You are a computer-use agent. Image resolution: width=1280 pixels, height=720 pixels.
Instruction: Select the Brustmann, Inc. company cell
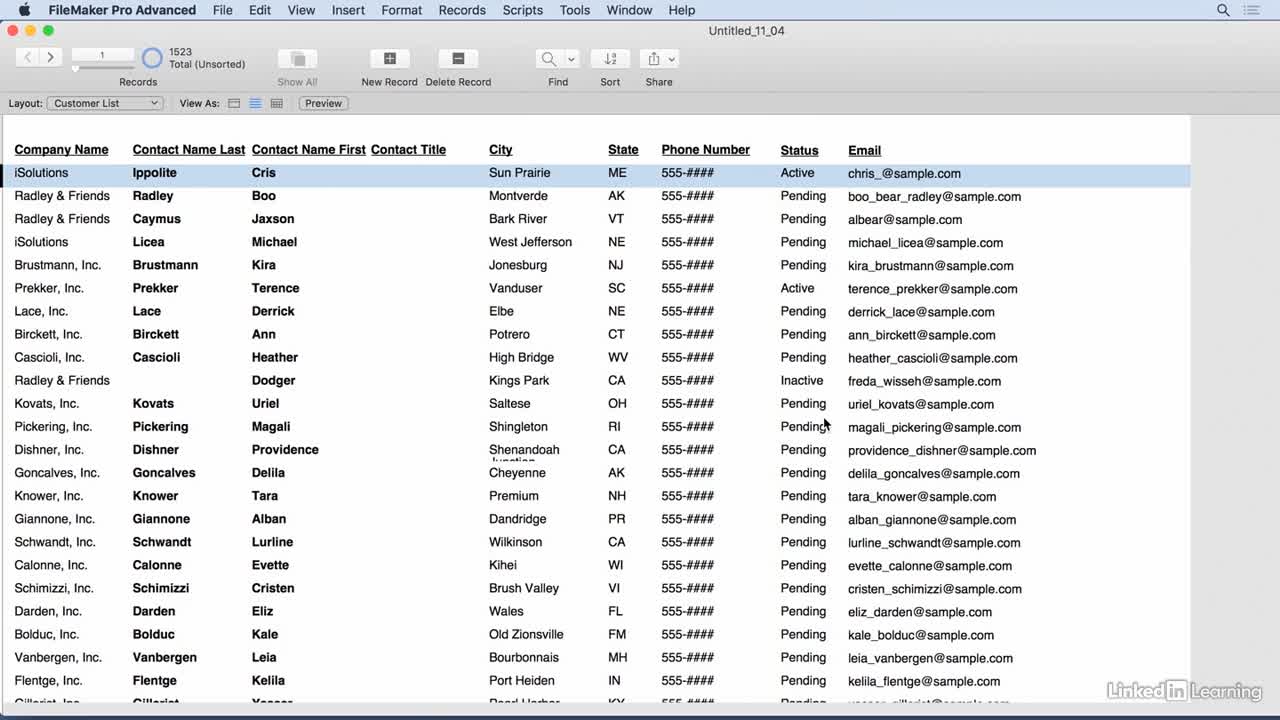point(58,265)
